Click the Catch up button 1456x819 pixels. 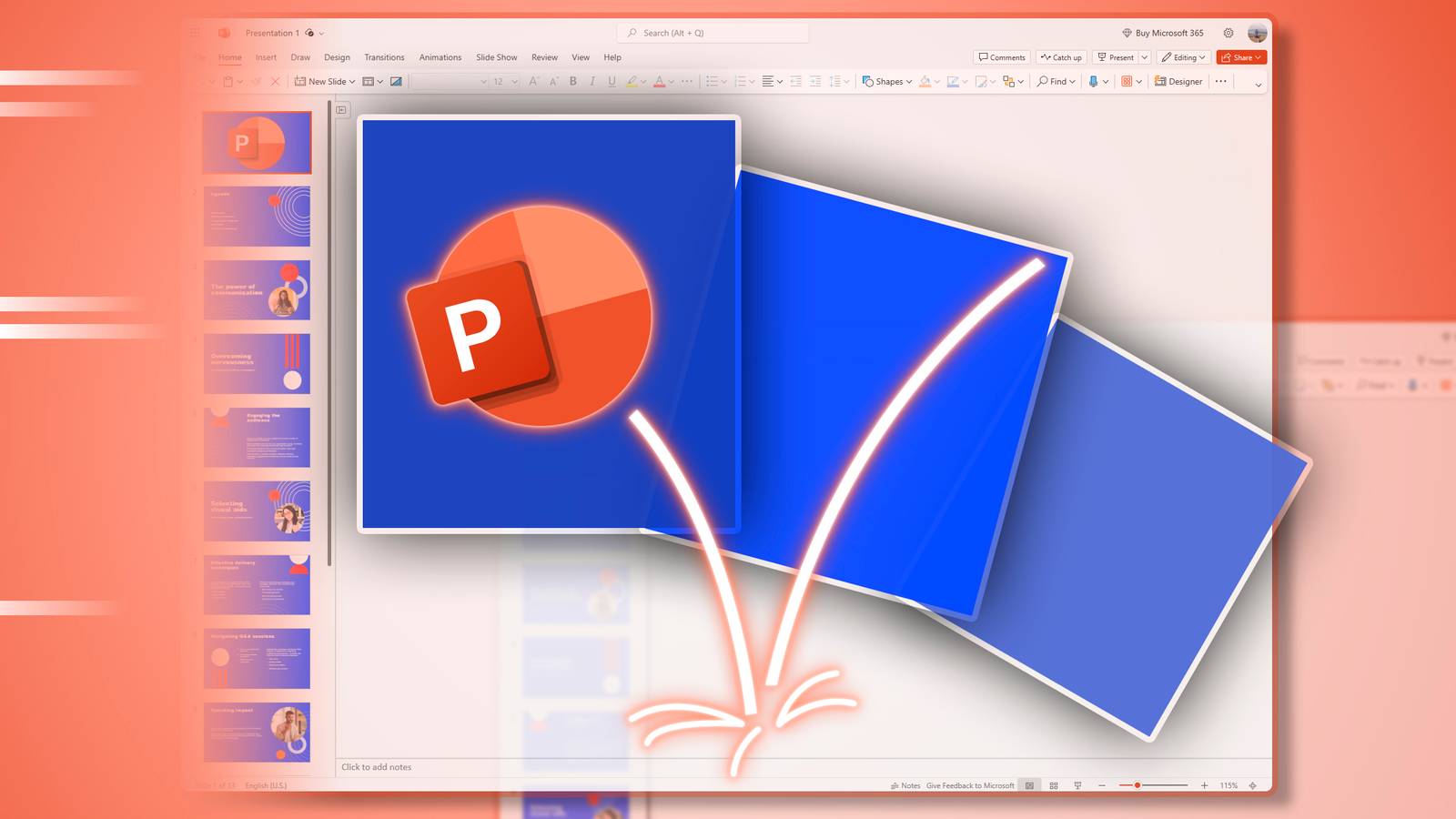[1061, 57]
